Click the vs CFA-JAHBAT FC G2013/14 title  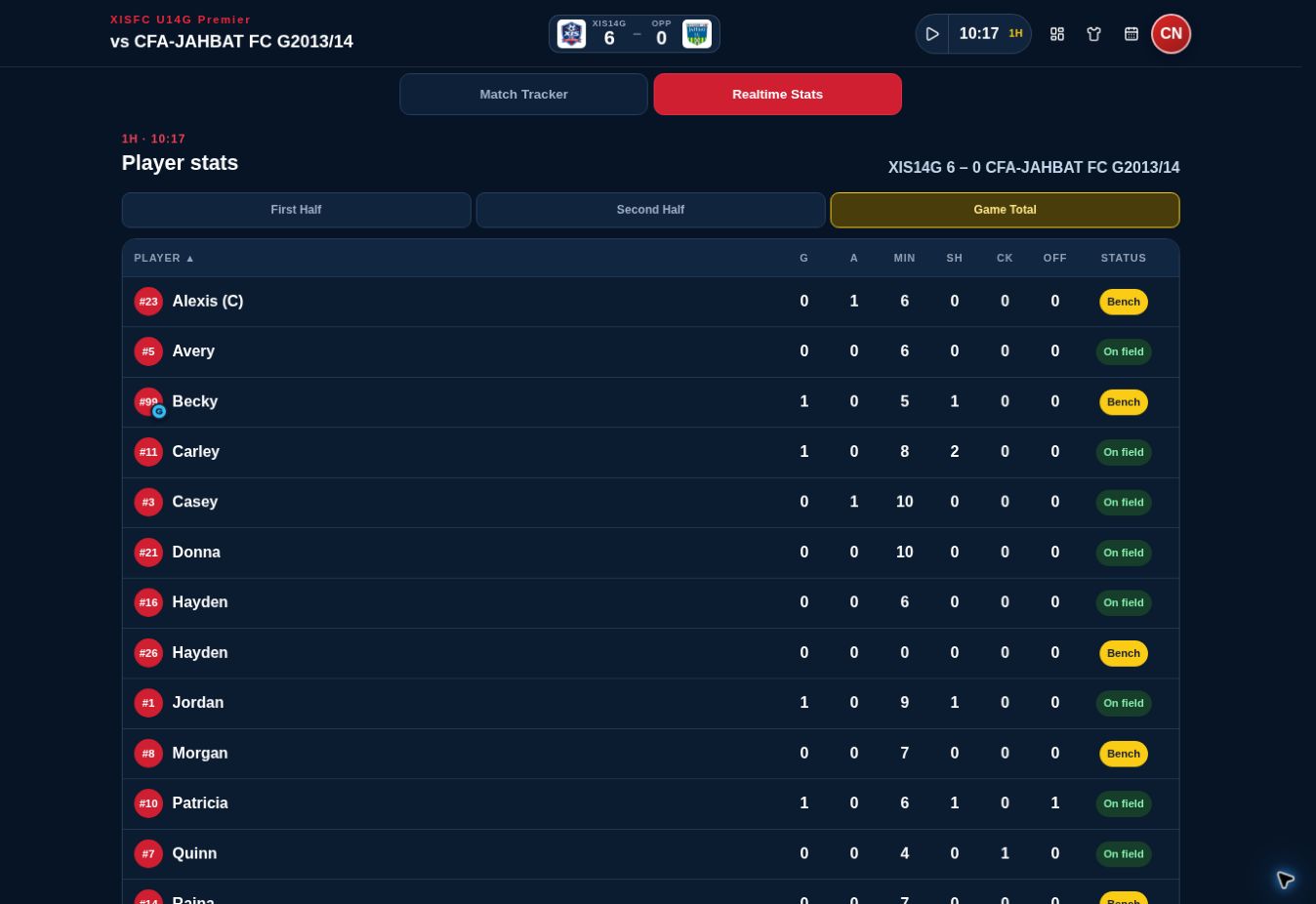(231, 42)
